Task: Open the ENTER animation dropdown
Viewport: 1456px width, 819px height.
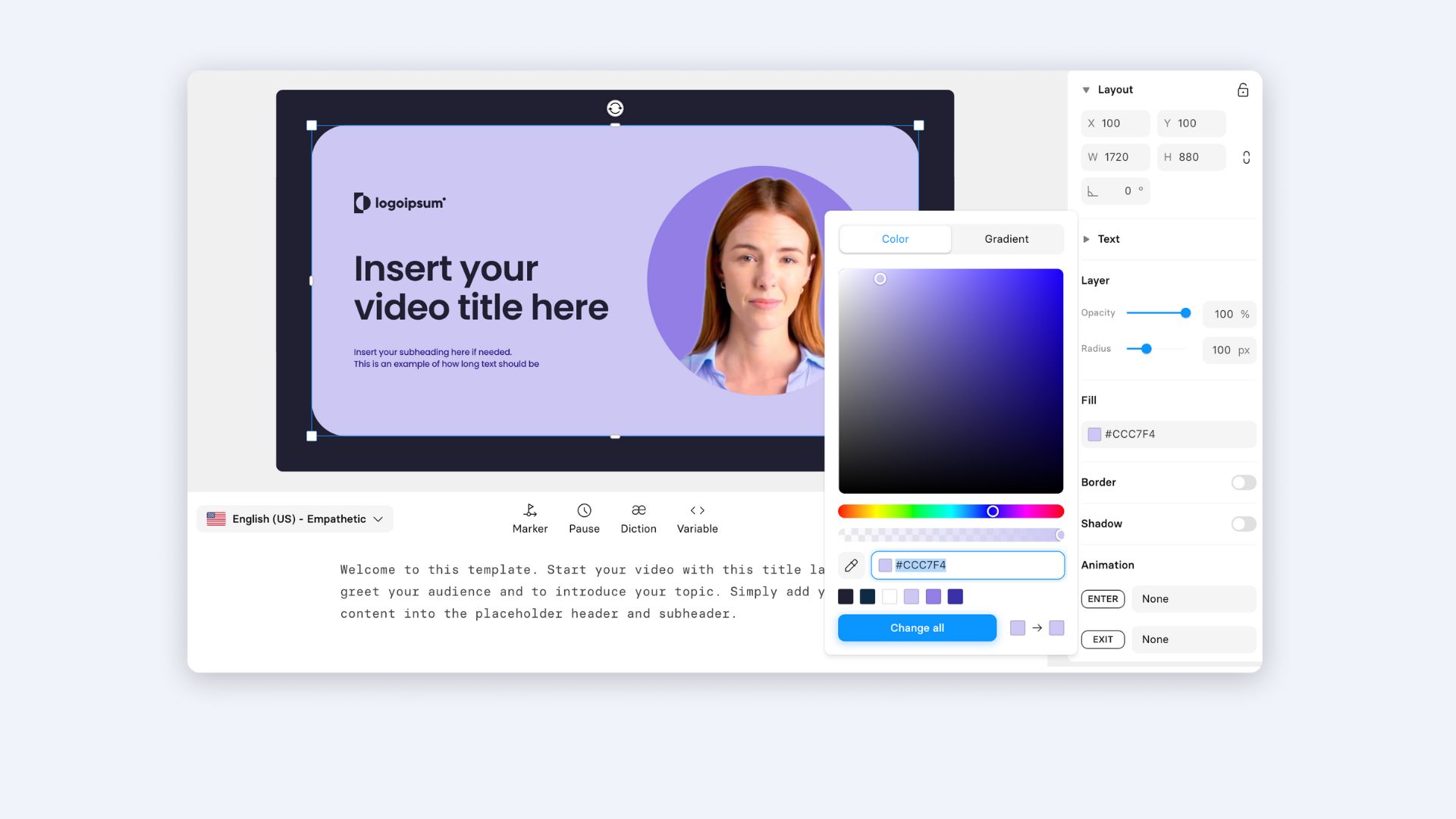Action: point(1193,599)
